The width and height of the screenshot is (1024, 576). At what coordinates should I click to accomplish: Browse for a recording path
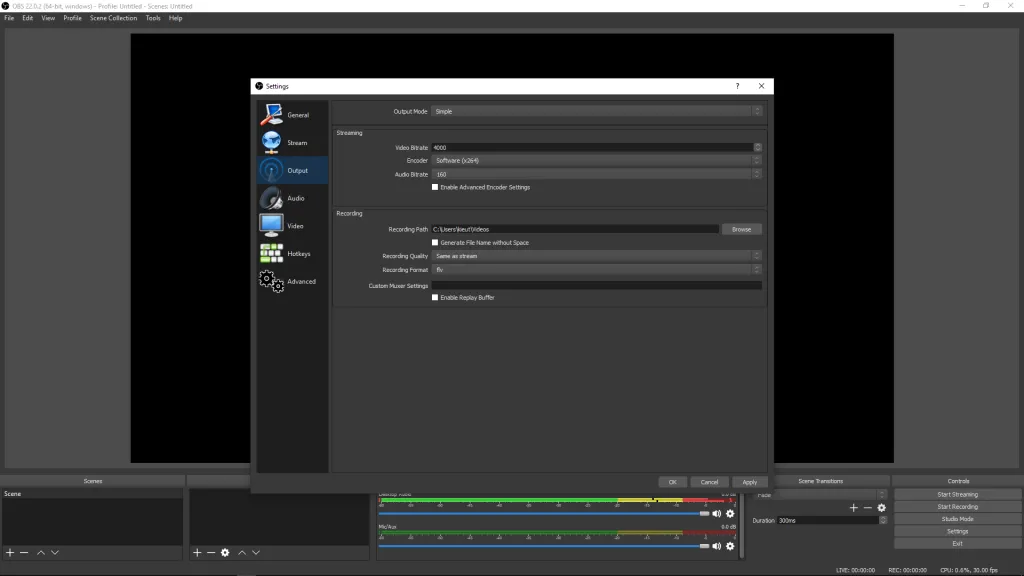coord(741,228)
